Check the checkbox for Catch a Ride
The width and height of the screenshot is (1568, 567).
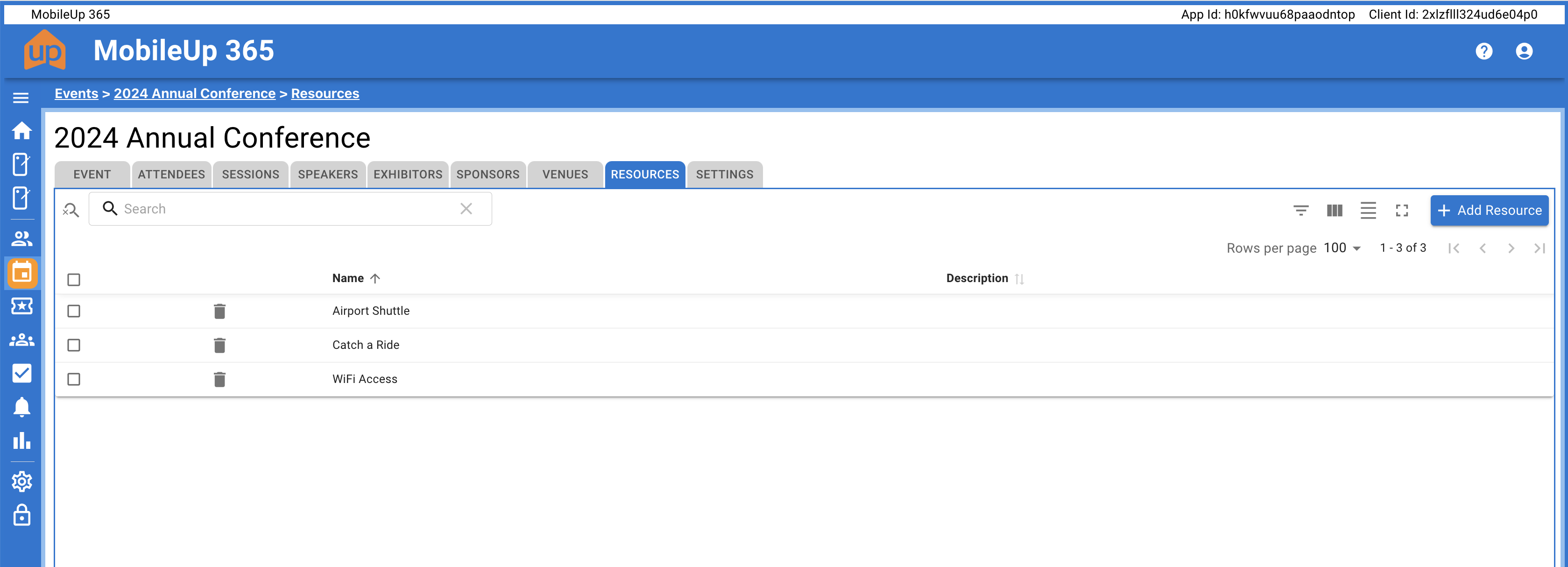74,345
